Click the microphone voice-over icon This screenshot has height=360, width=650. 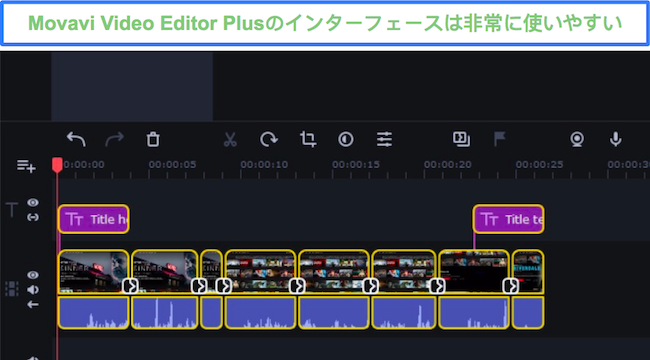click(x=616, y=139)
